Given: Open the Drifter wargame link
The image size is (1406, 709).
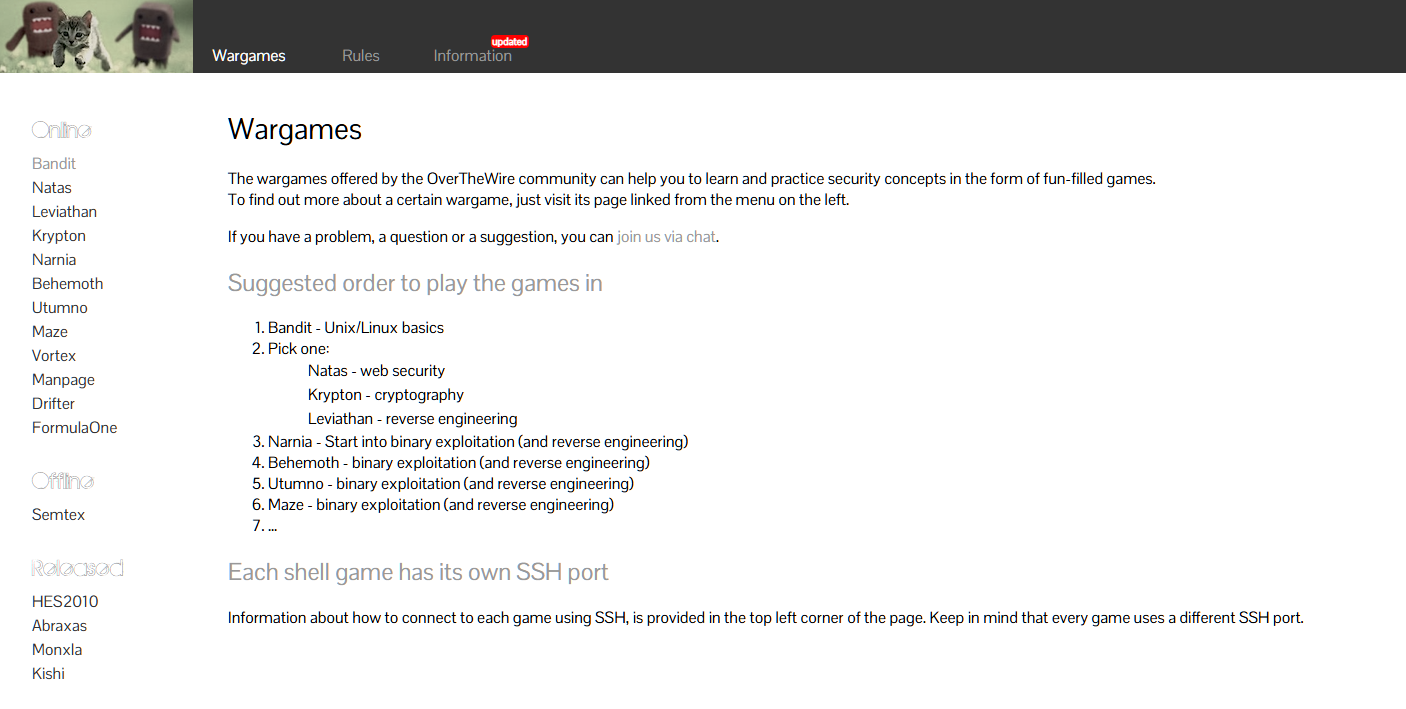Looking at the screenshot, I should pyautogui.click(x=53, y=404).
